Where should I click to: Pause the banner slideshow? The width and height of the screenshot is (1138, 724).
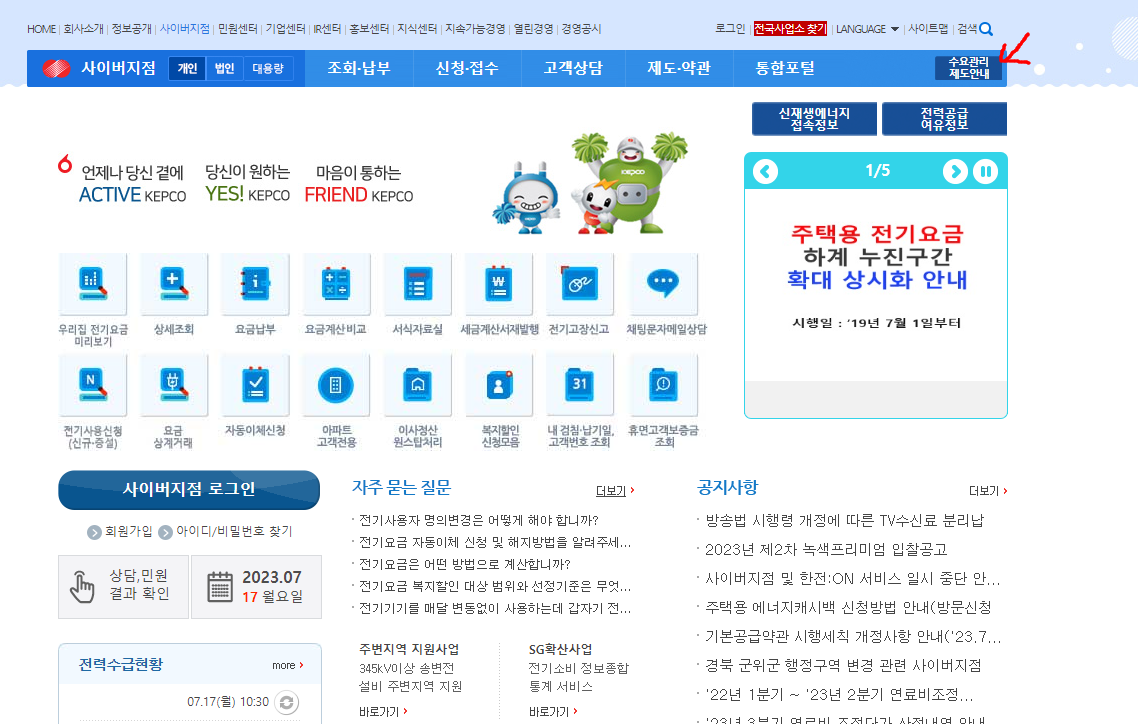pyautogui.click(x=986, y=172)
